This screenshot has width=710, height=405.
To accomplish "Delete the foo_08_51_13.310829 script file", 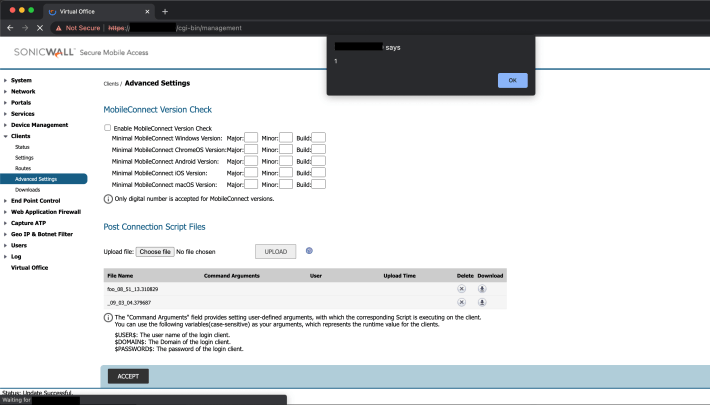I will click(462, 289).
